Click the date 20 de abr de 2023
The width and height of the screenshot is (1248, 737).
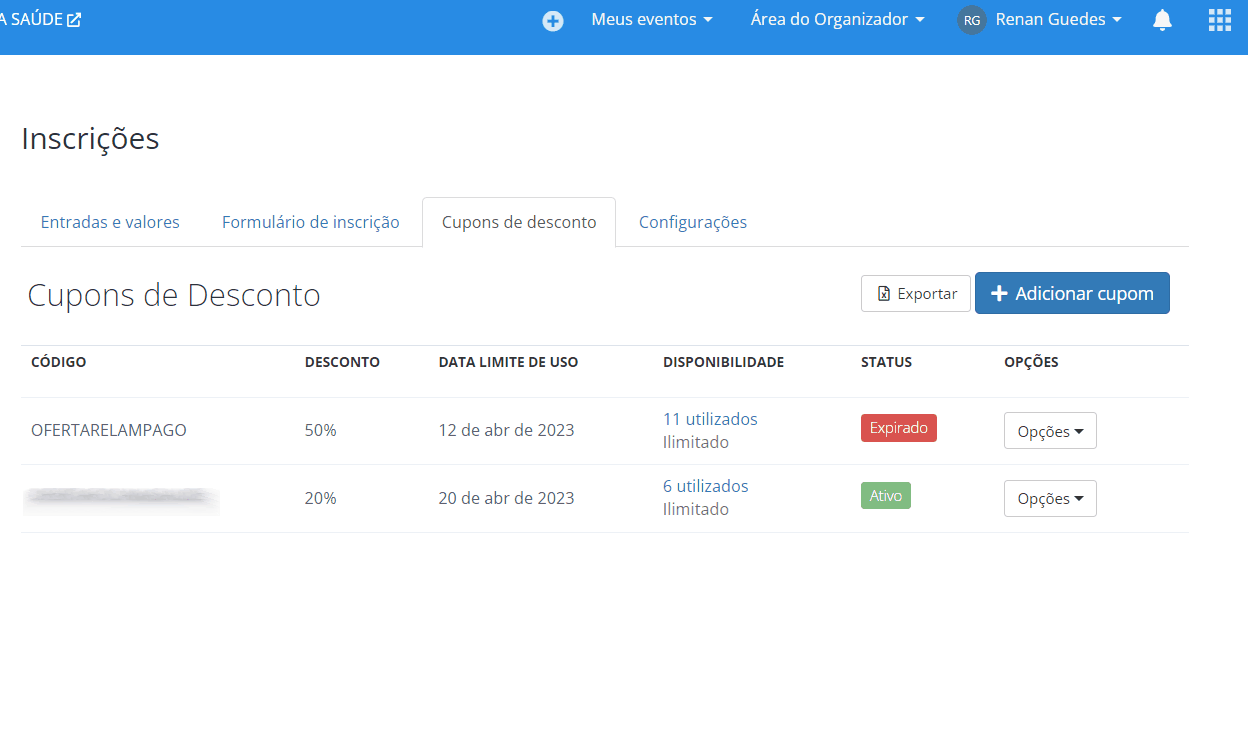click(506, 498)
